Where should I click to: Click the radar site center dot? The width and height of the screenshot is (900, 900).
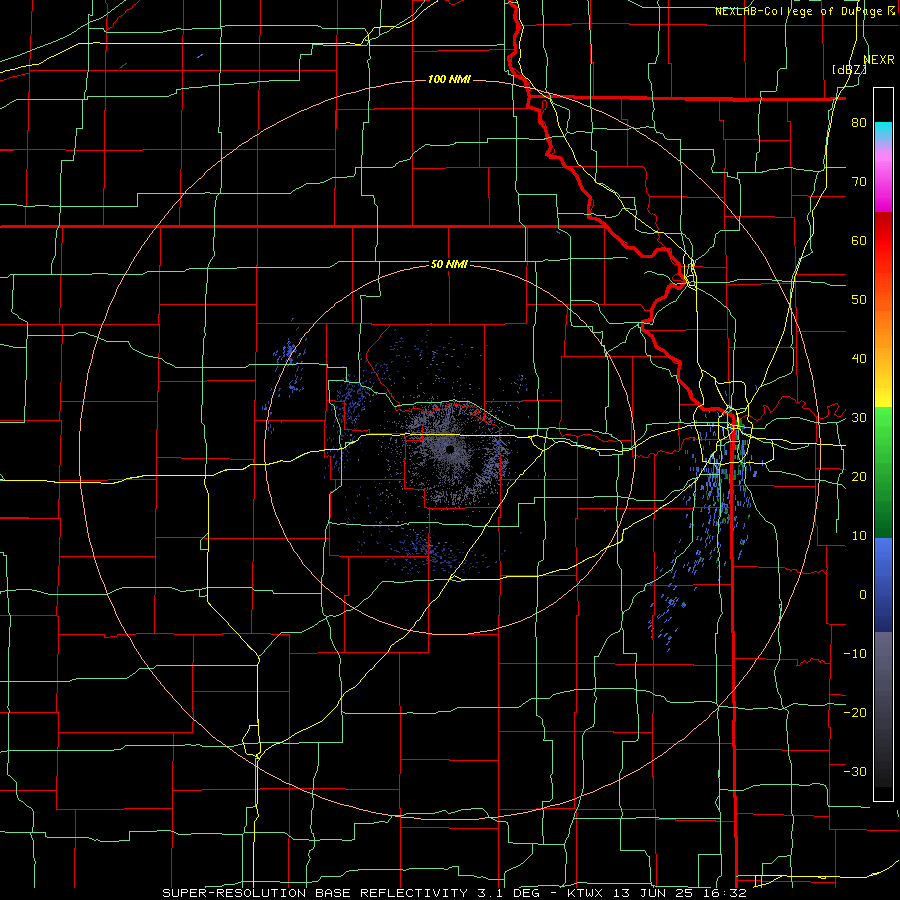[450, 449]
